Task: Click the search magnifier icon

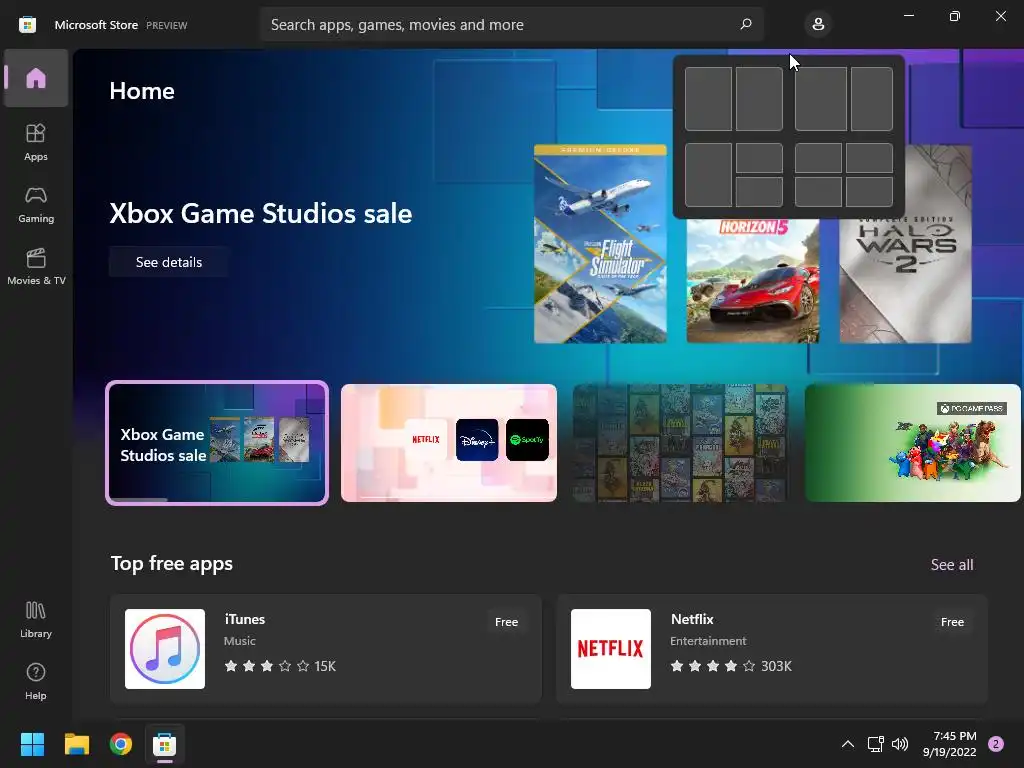Action: coord(746,24)
